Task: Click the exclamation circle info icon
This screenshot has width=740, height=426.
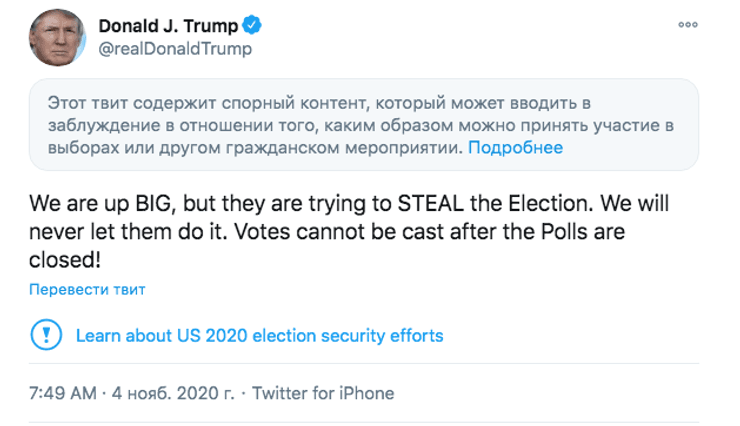Action: pyautogui.click(x=46, y=335)
